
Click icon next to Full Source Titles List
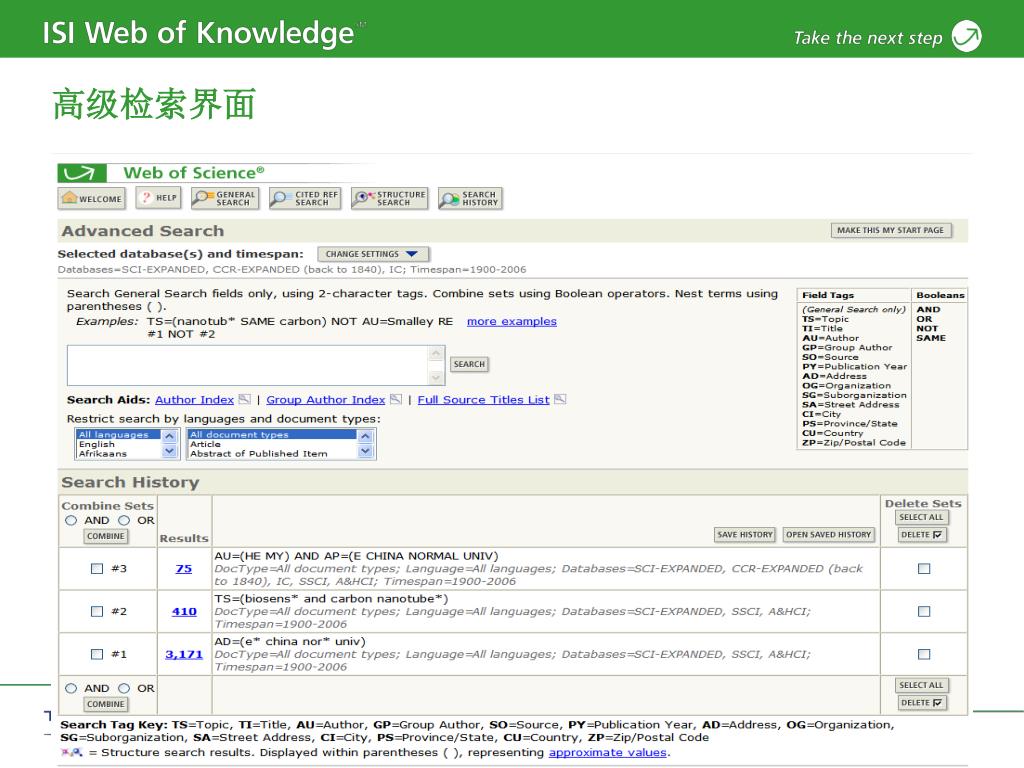[x=560, y=399]
